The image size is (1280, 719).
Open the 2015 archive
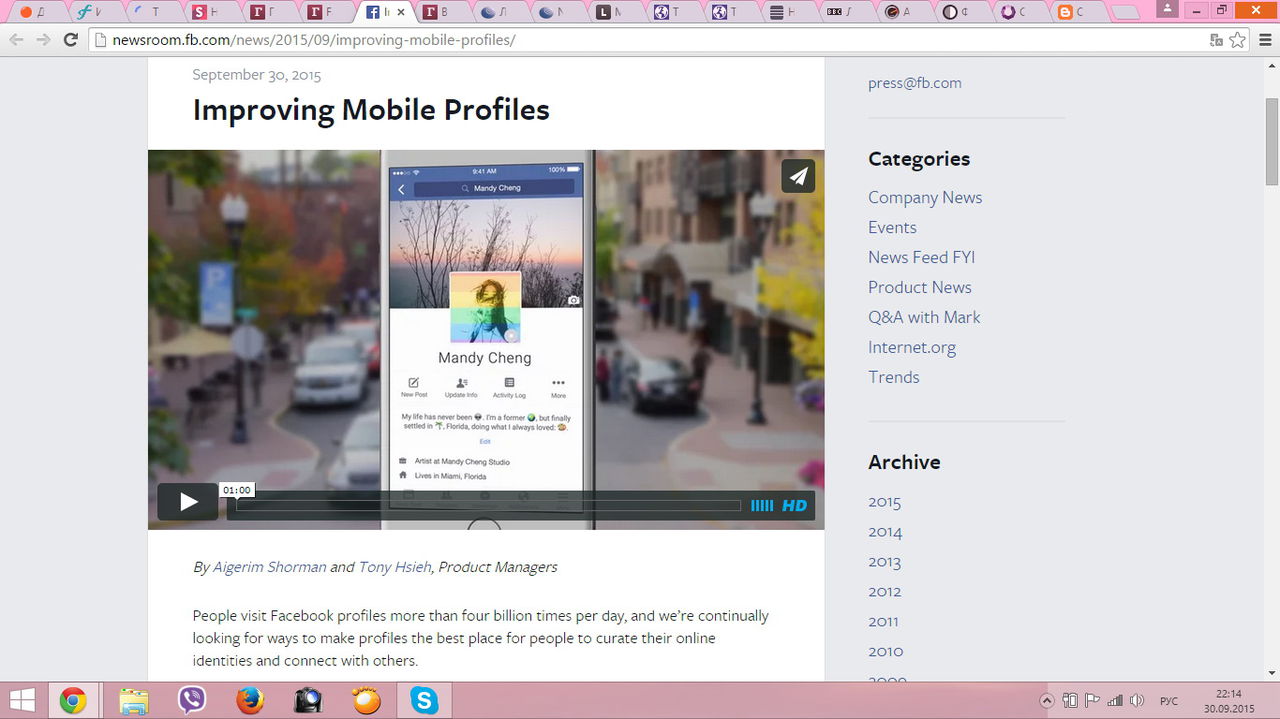[x=885, y=501]
